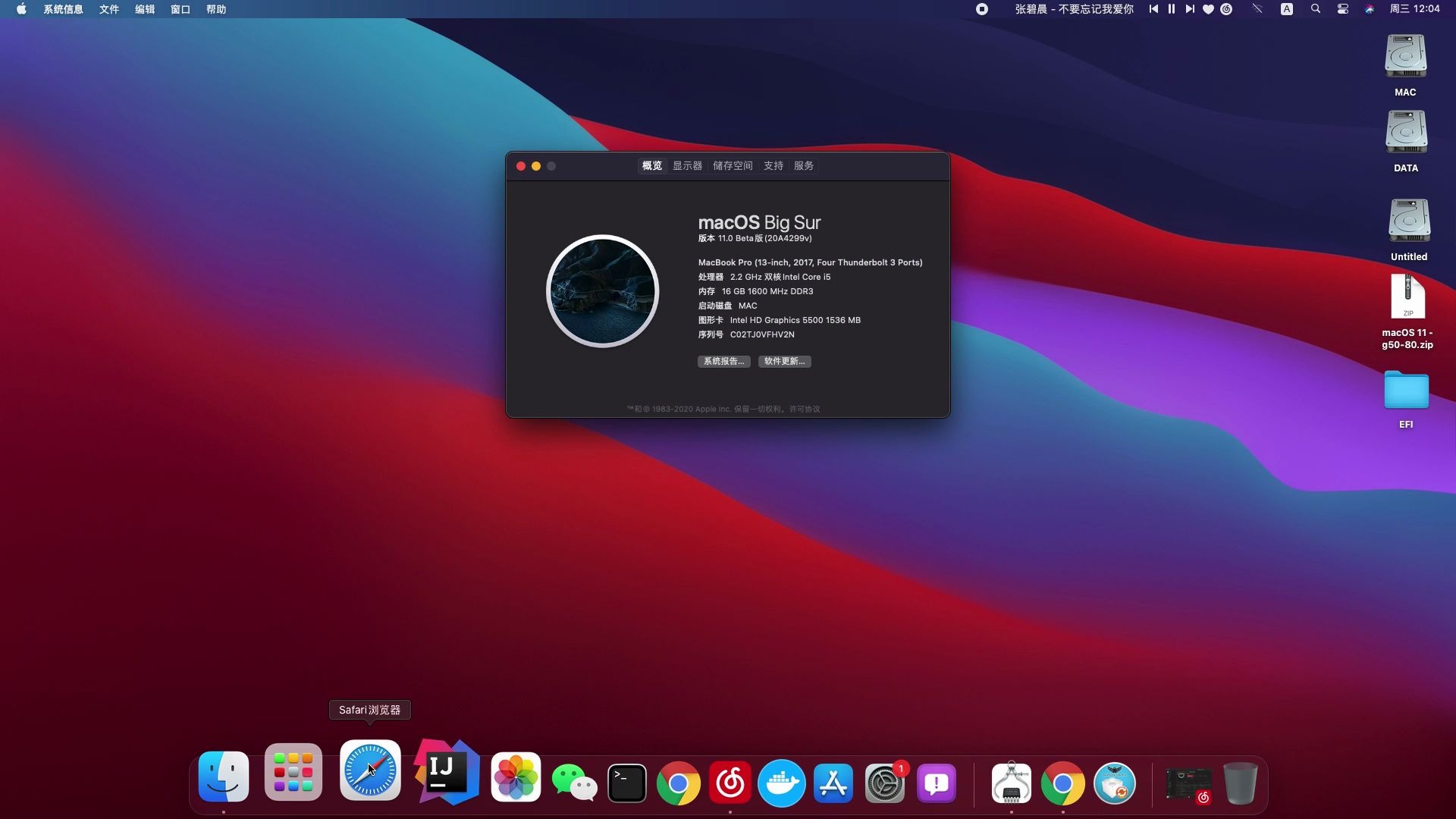
Task: Open NetEase Music from the Dock
Action: tap(730, 783)
